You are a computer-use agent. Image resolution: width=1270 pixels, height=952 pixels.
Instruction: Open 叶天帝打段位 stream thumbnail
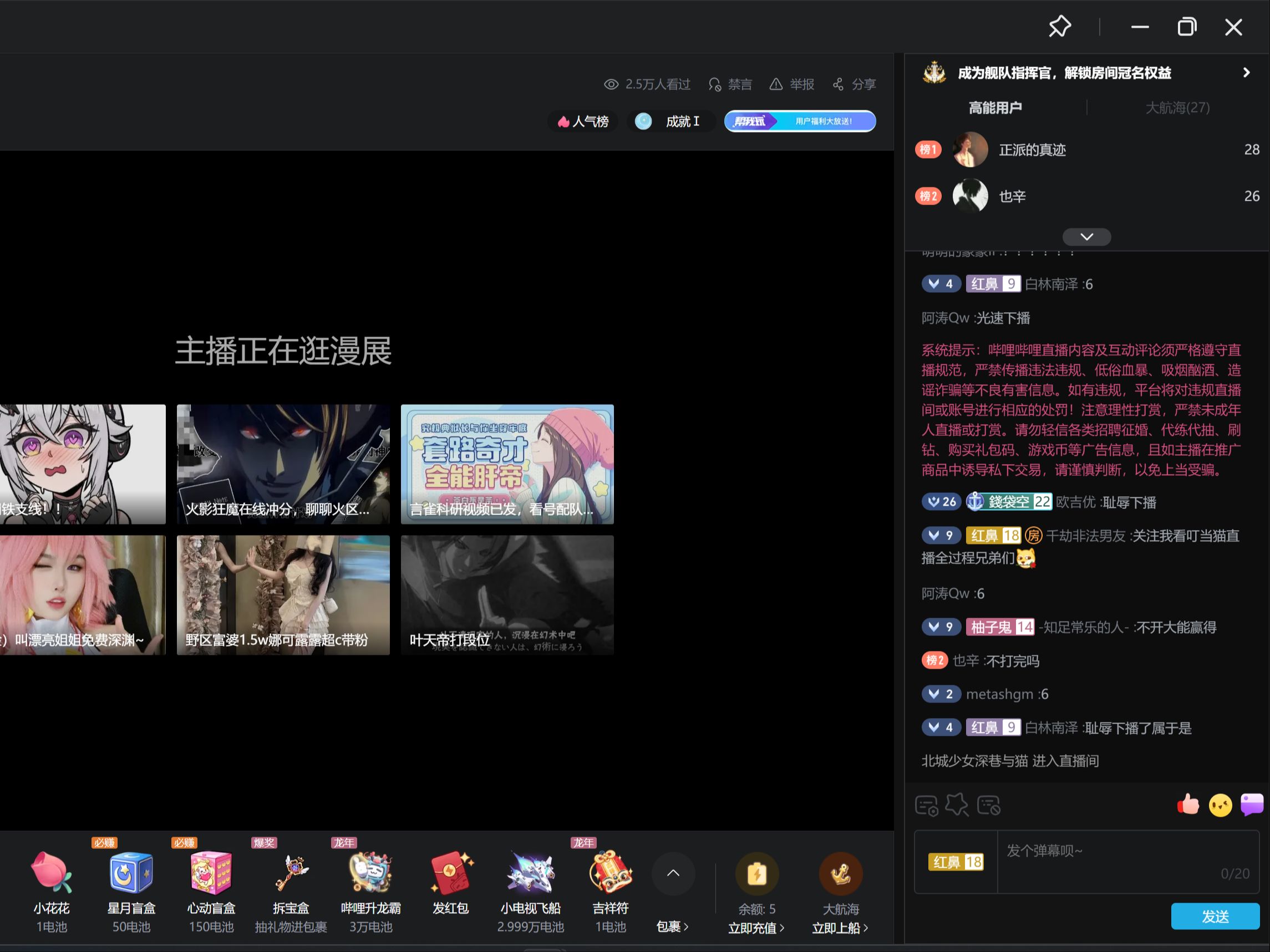coord(507,595)
